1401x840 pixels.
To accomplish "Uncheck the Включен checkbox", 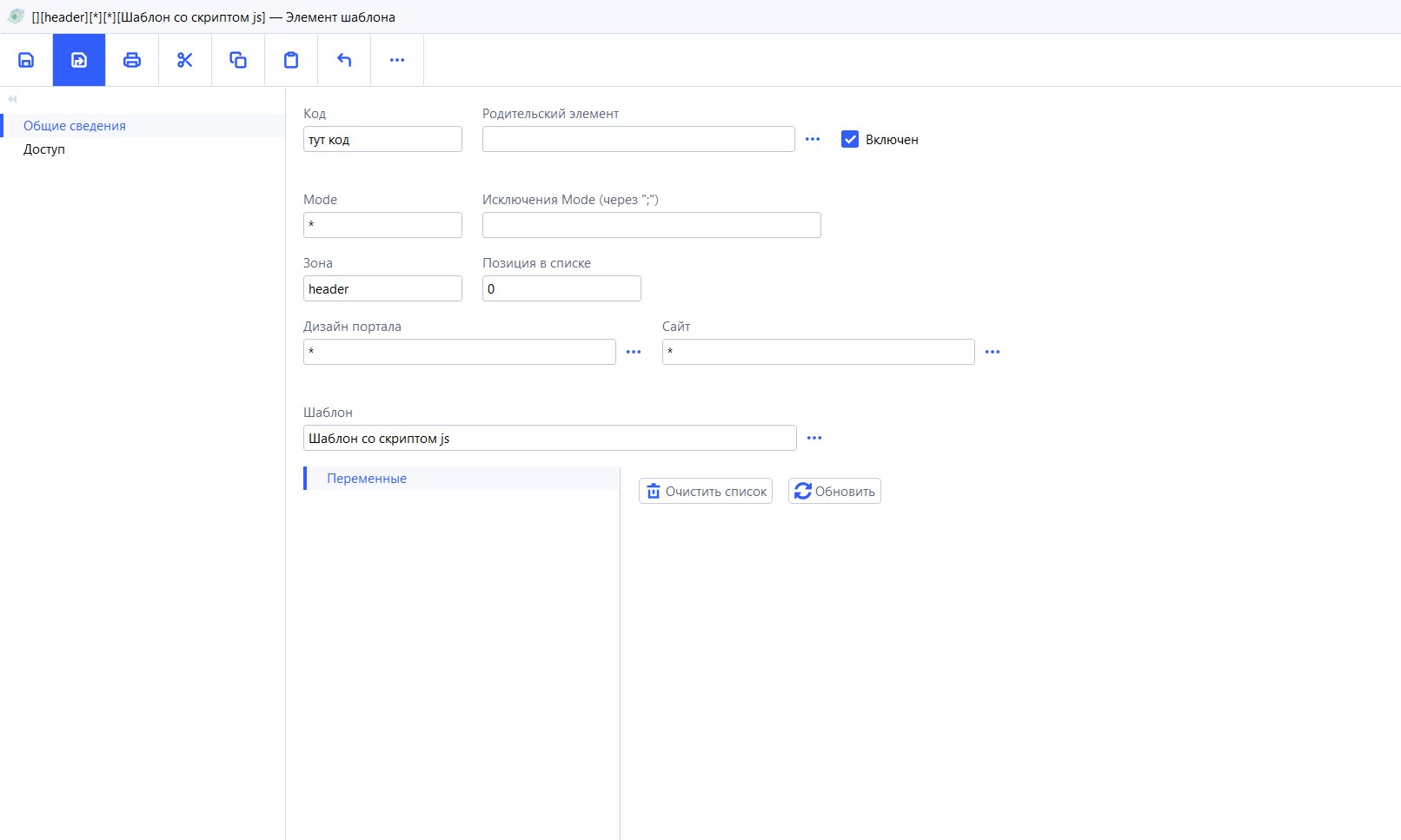I will click(850, 139).
